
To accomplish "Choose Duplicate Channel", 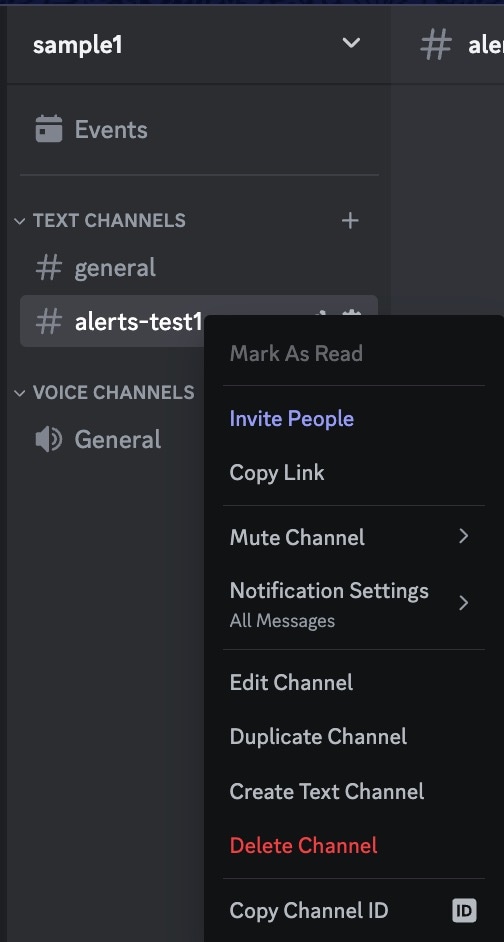I will 354,737.
